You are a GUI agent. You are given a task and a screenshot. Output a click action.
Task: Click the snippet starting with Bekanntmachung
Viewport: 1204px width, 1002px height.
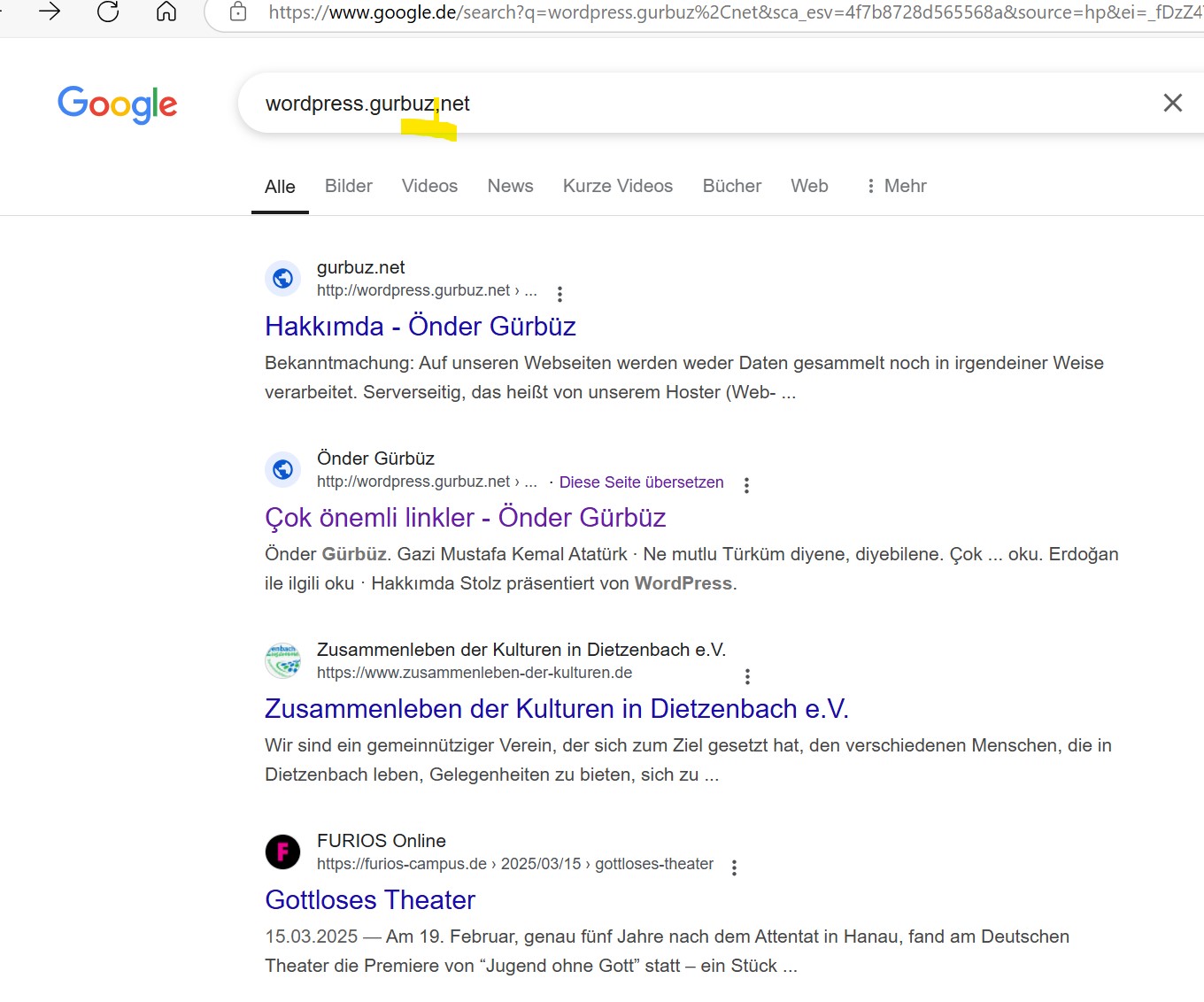pyautogui.click(x=684, y=378)
